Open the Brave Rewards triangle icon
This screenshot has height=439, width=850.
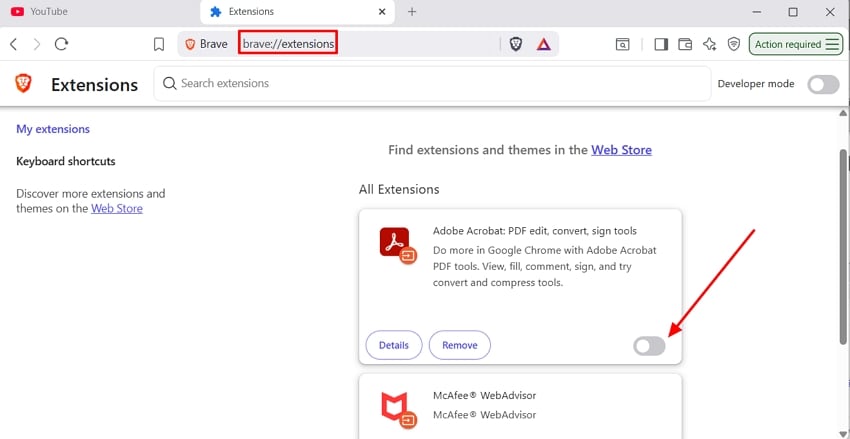pyautogui.click(x=543, y=44)
